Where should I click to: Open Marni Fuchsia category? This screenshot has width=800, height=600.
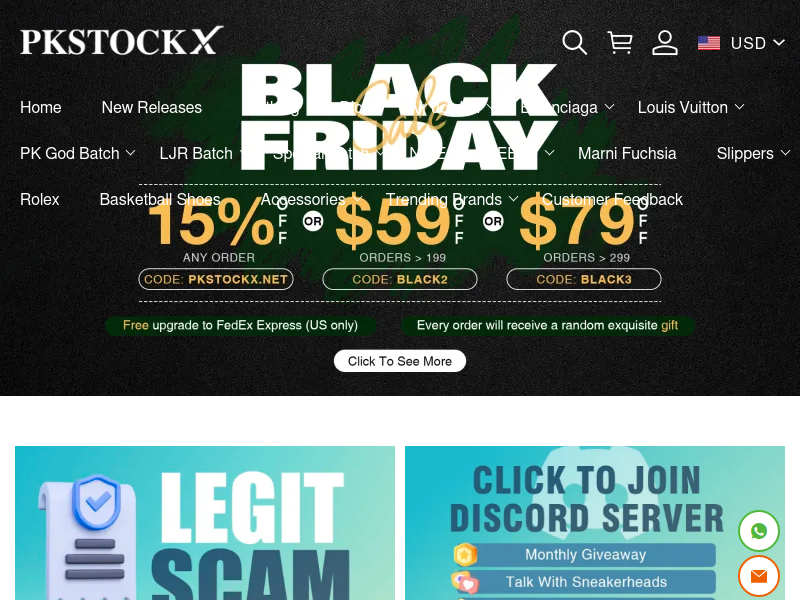click(x=627, y=153)
